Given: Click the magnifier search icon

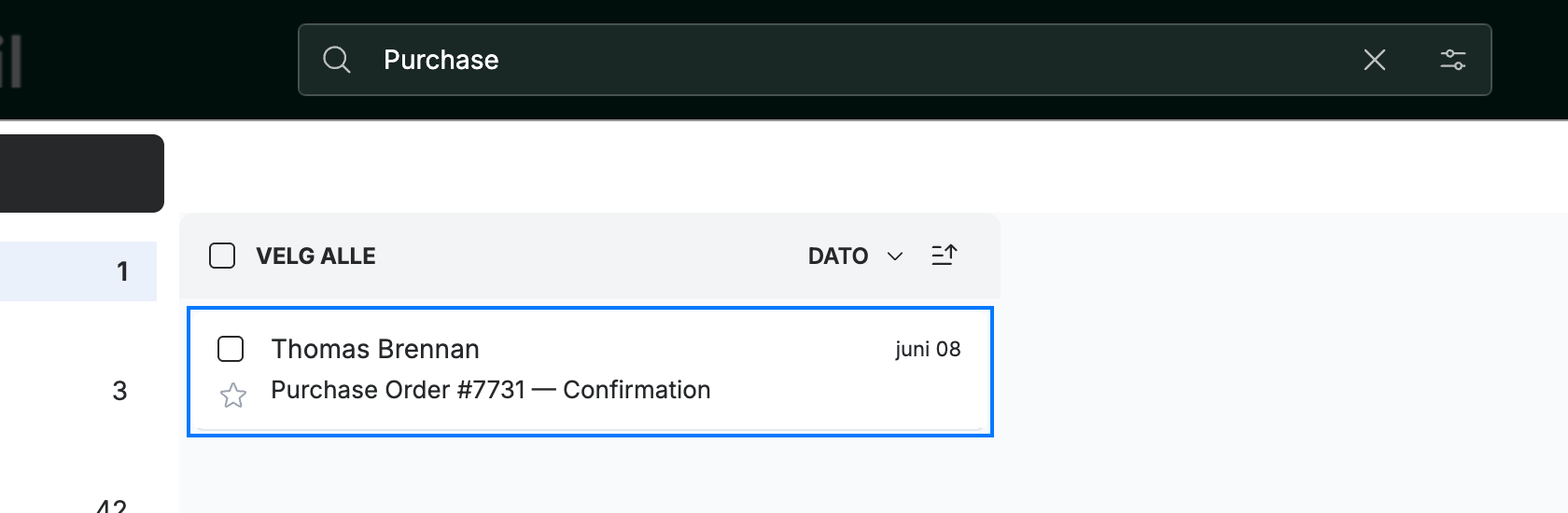Looking at the screenshot, I should click(336, 60).
